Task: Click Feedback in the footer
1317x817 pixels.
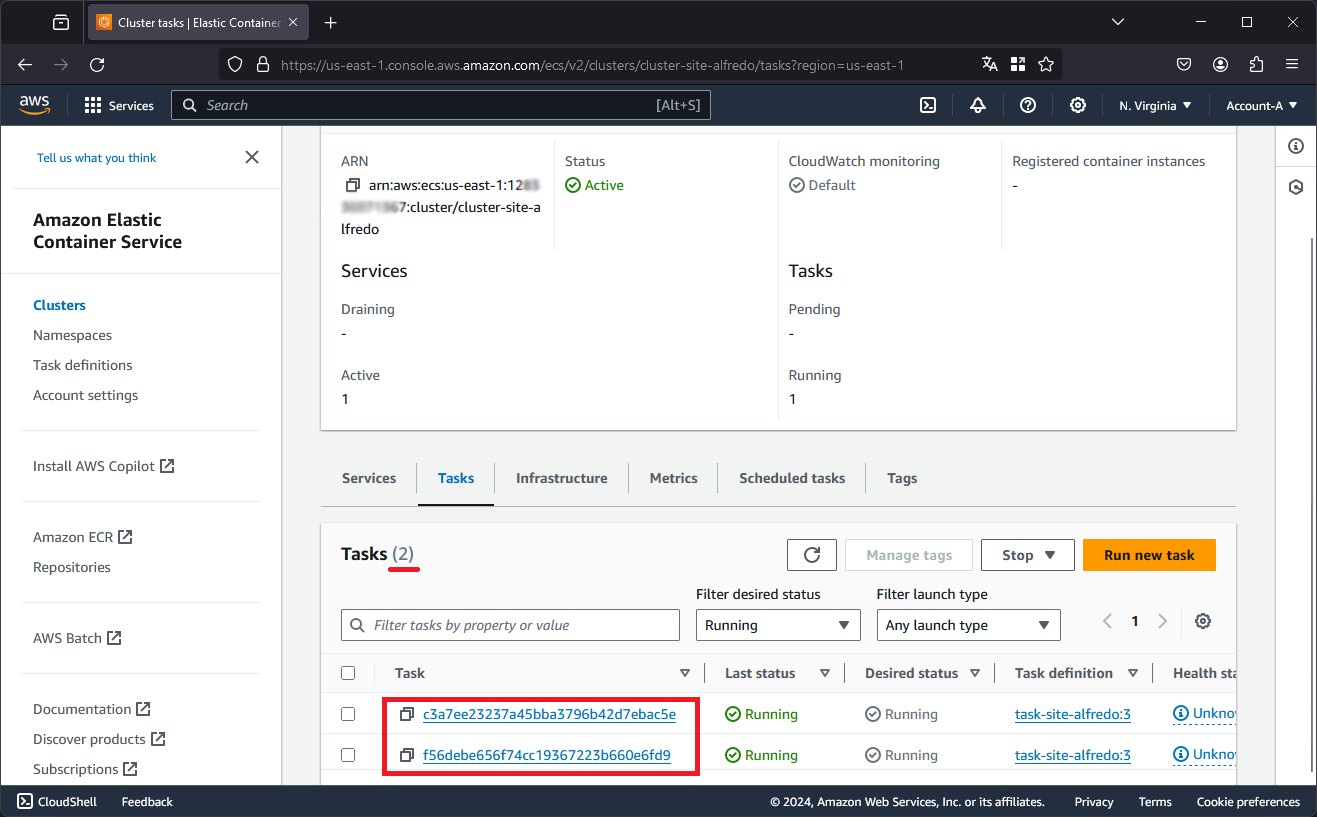Action: pos(147,801)
